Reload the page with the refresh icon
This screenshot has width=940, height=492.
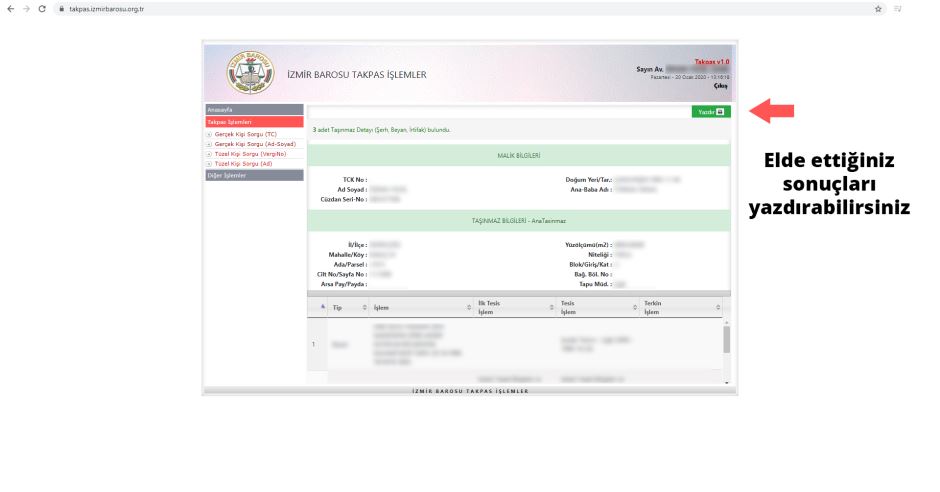tap(42, 9)
